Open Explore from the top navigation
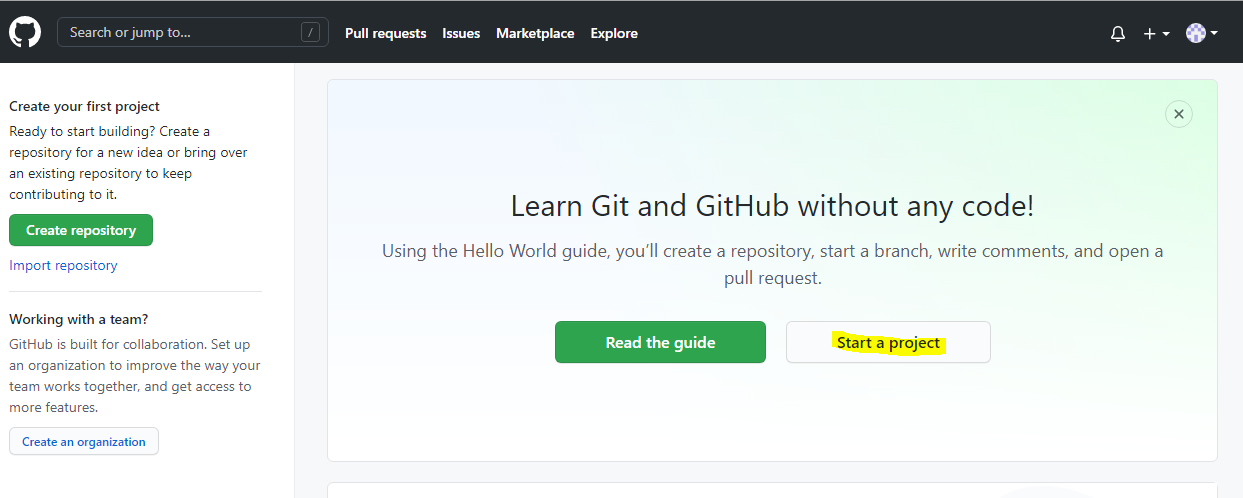 click(614, 33)
